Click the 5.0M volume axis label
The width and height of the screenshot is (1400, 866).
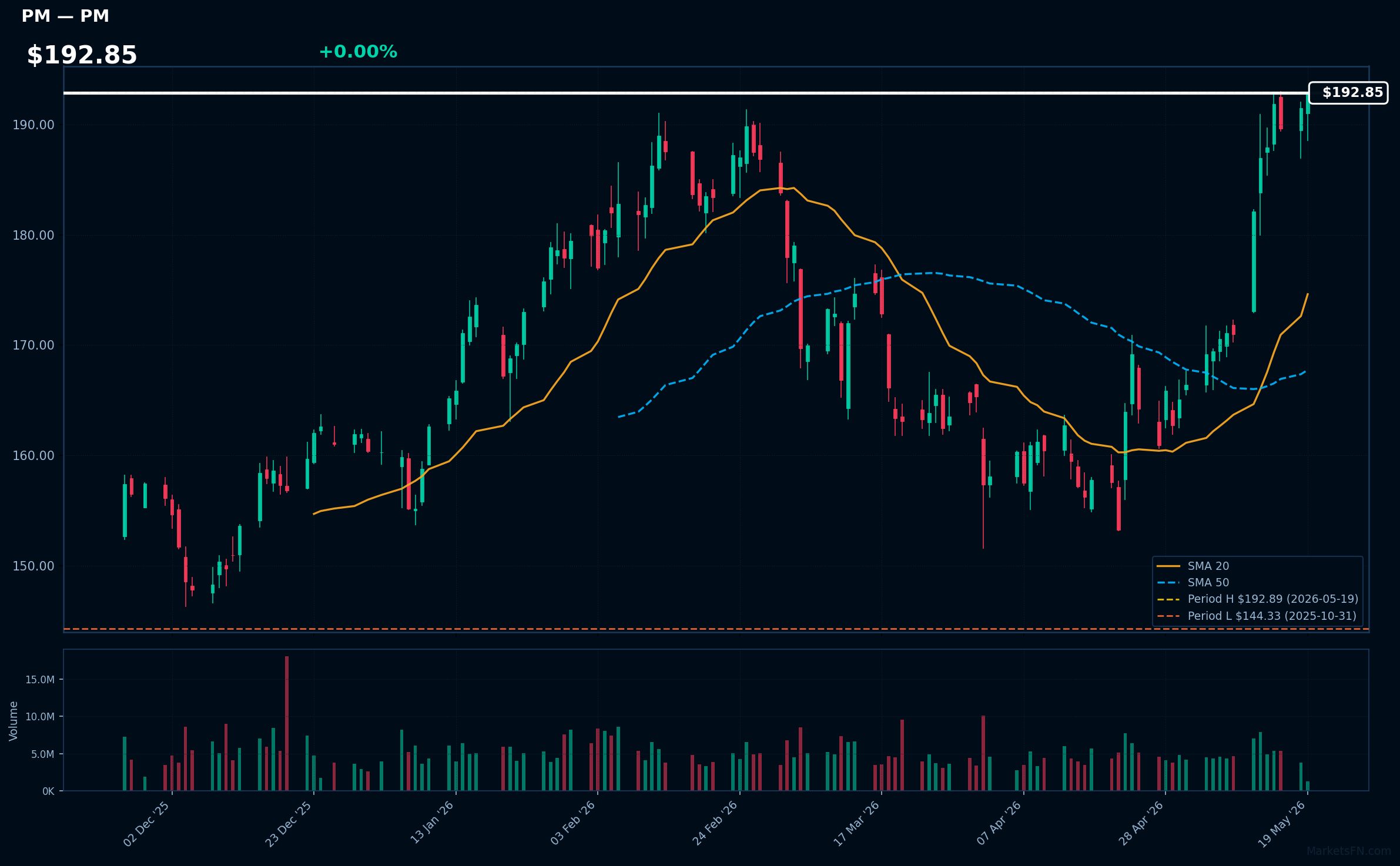[x=42, y=754]
